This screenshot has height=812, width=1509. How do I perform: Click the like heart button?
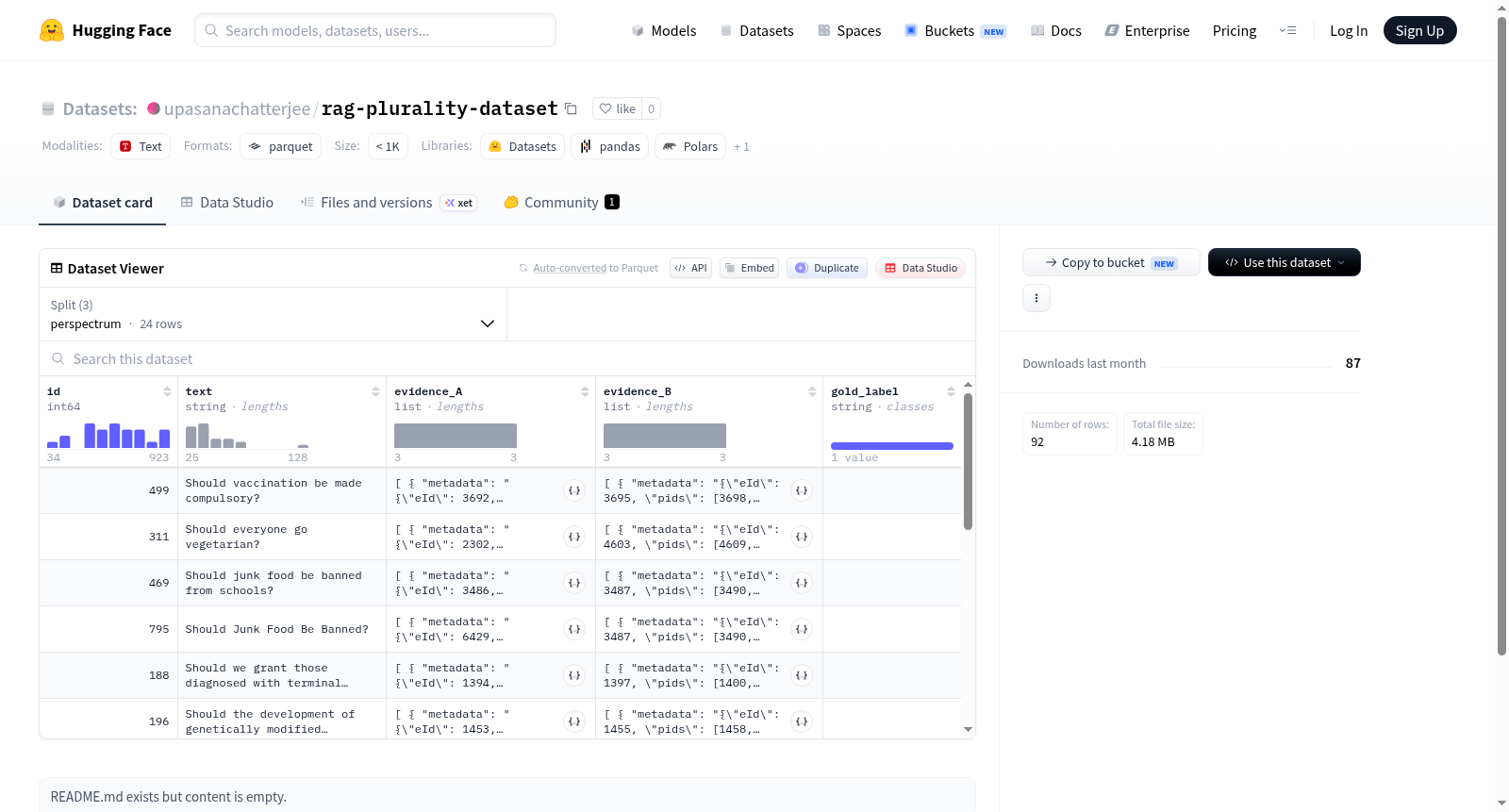coord(618,108)
